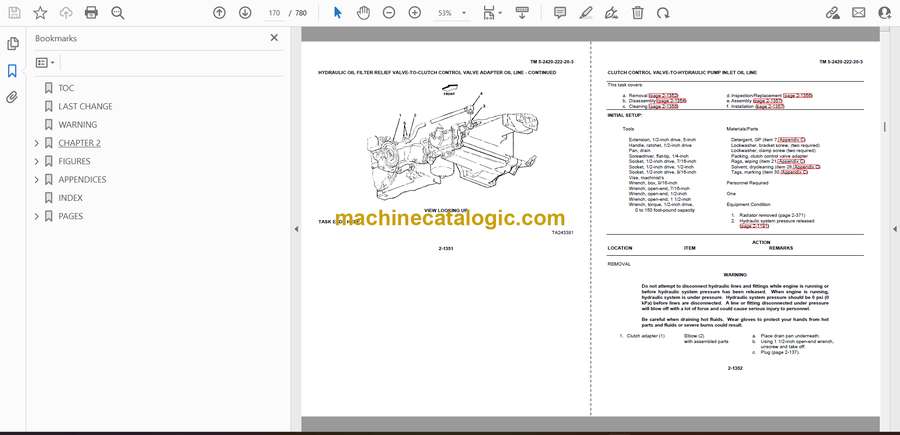The width and height of the screenshot is (900, 435).
Task: Click the print icon in toolbar
Action: (92, 13)
